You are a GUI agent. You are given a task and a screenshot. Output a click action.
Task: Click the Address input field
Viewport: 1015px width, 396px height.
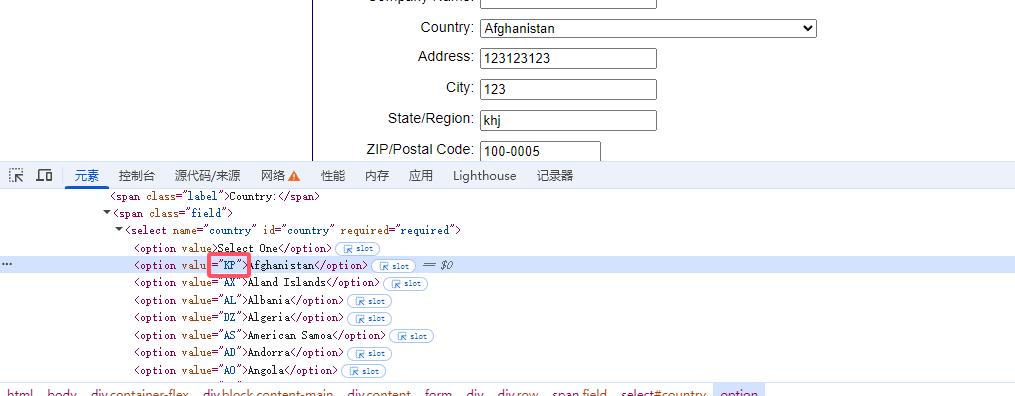(x=568, y=58)
